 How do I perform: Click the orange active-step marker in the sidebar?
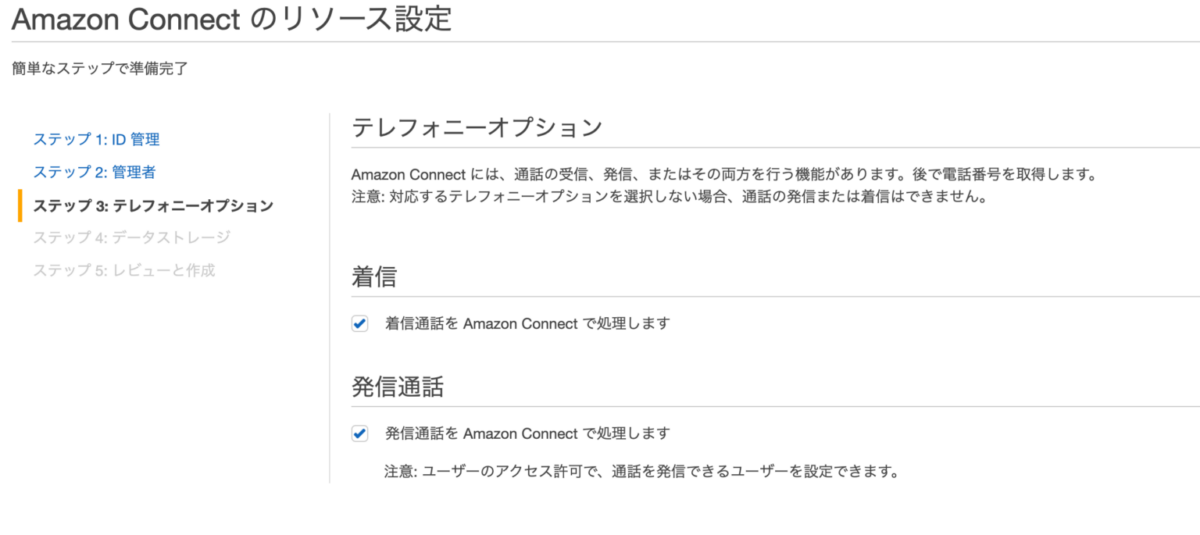point(20,205)
